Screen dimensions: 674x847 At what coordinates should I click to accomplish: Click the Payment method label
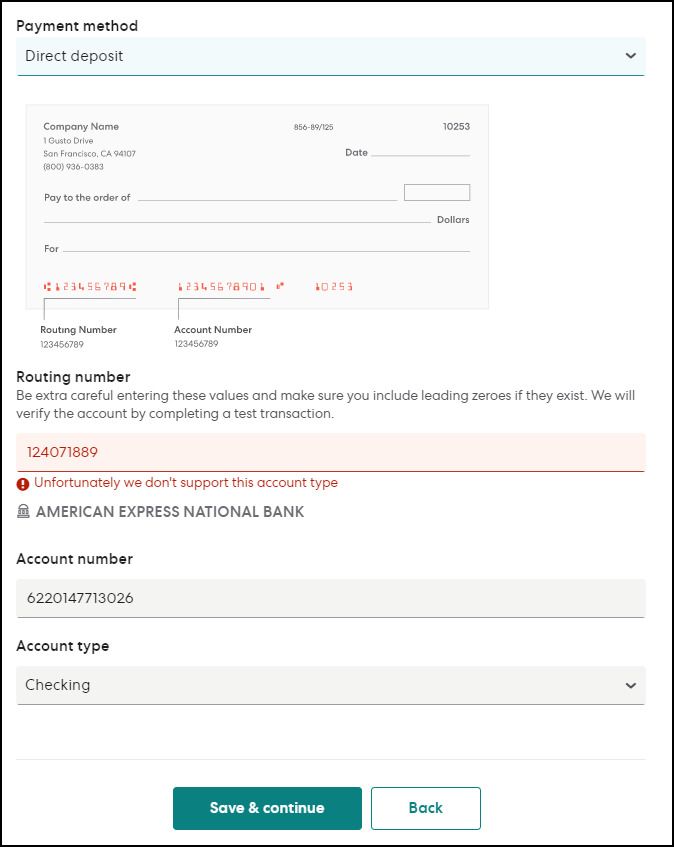[x=77, y=26]
